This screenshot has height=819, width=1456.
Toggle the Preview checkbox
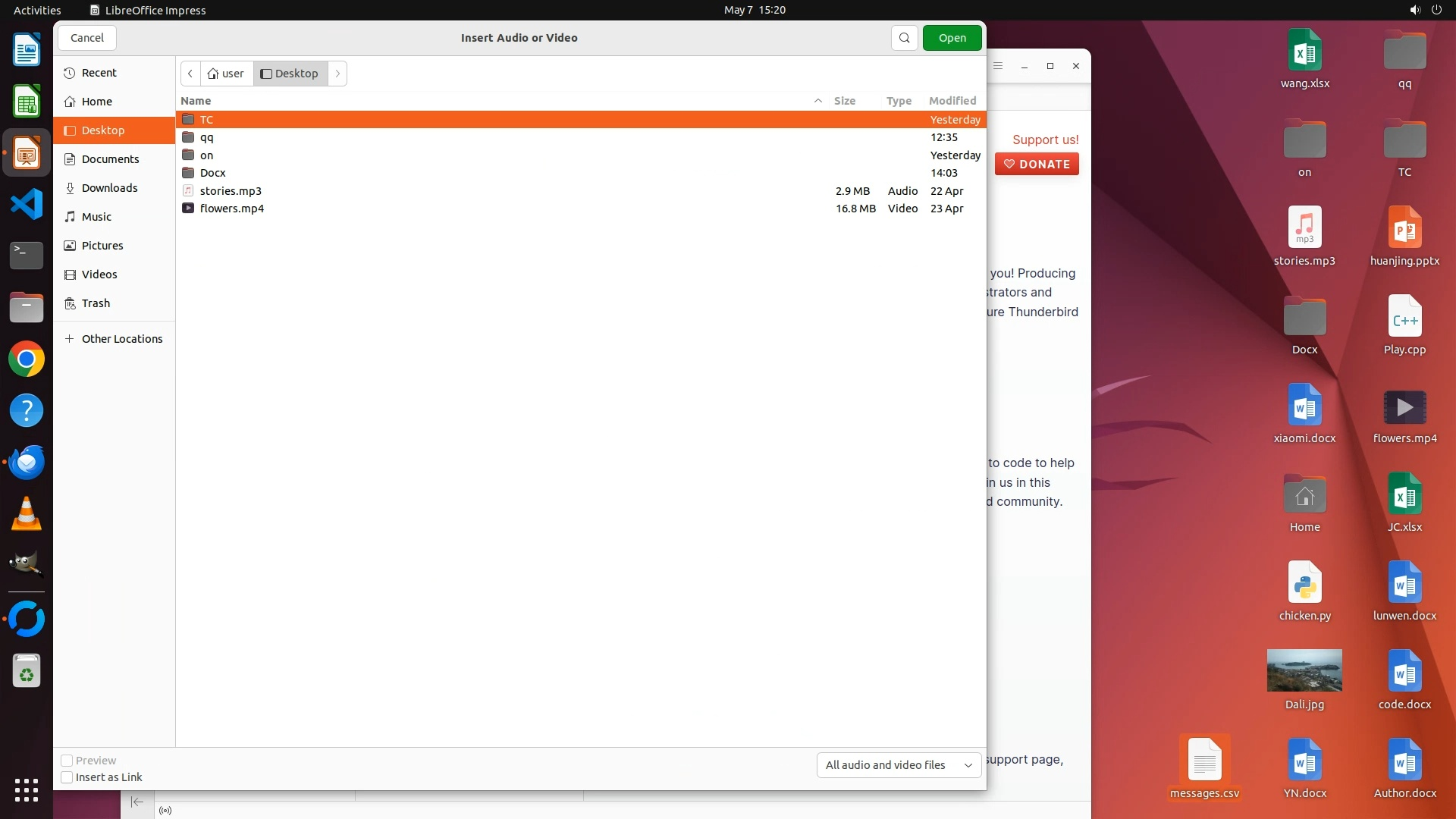coord(67,761)
